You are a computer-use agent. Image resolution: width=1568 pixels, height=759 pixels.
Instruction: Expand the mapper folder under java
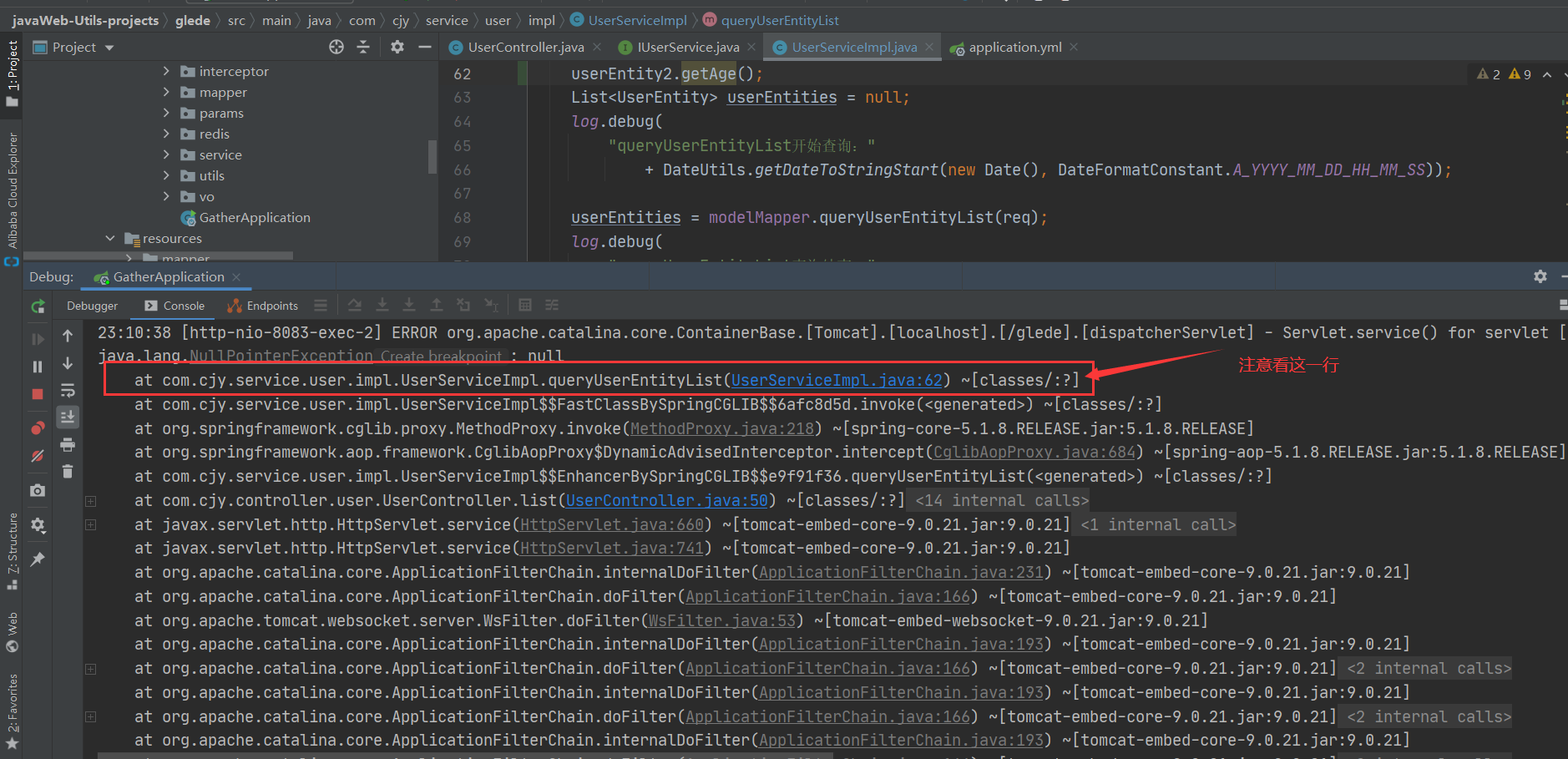(166, 92)
